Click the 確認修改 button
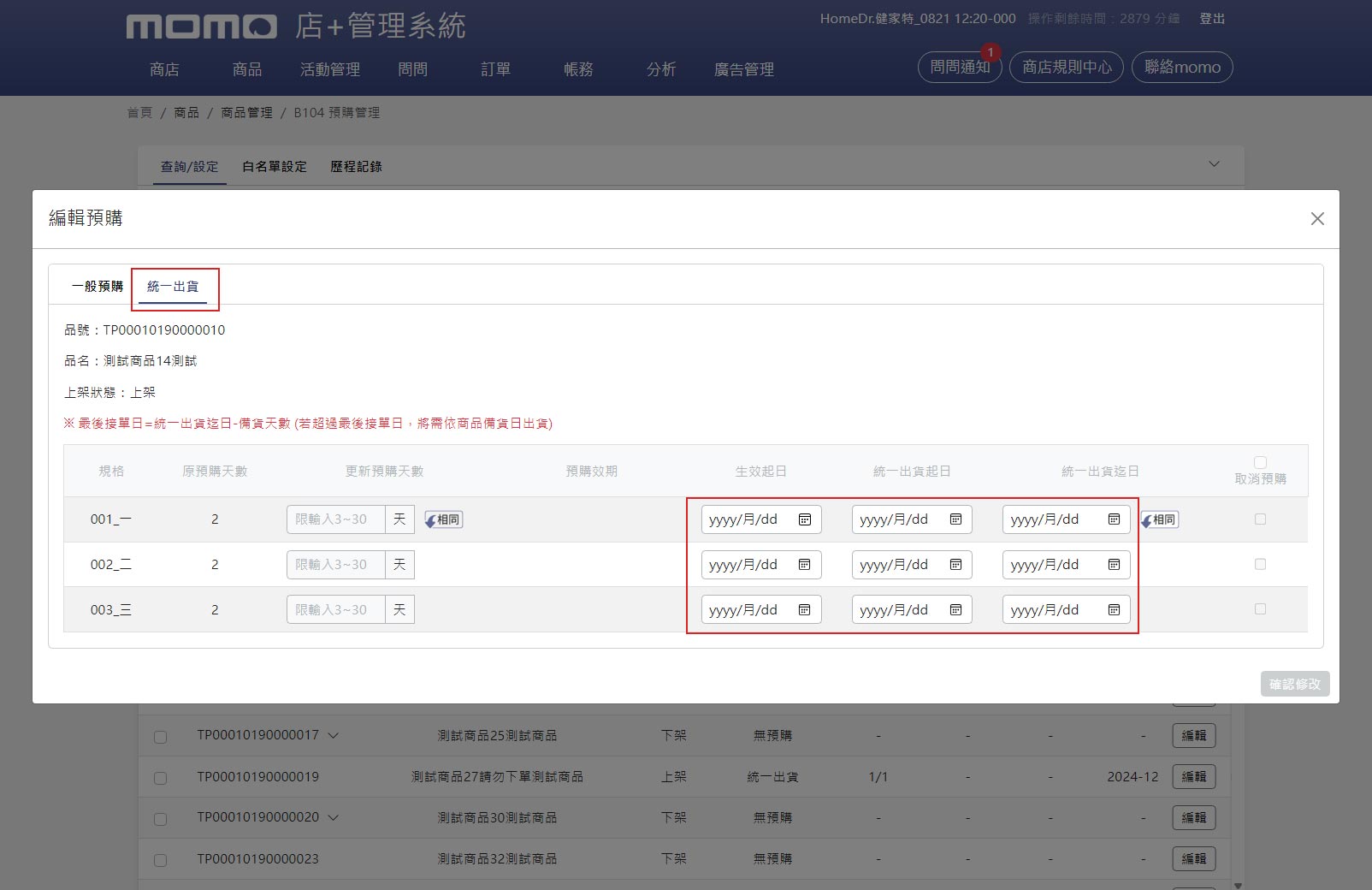1372x890 pixels. [1294, 684]
